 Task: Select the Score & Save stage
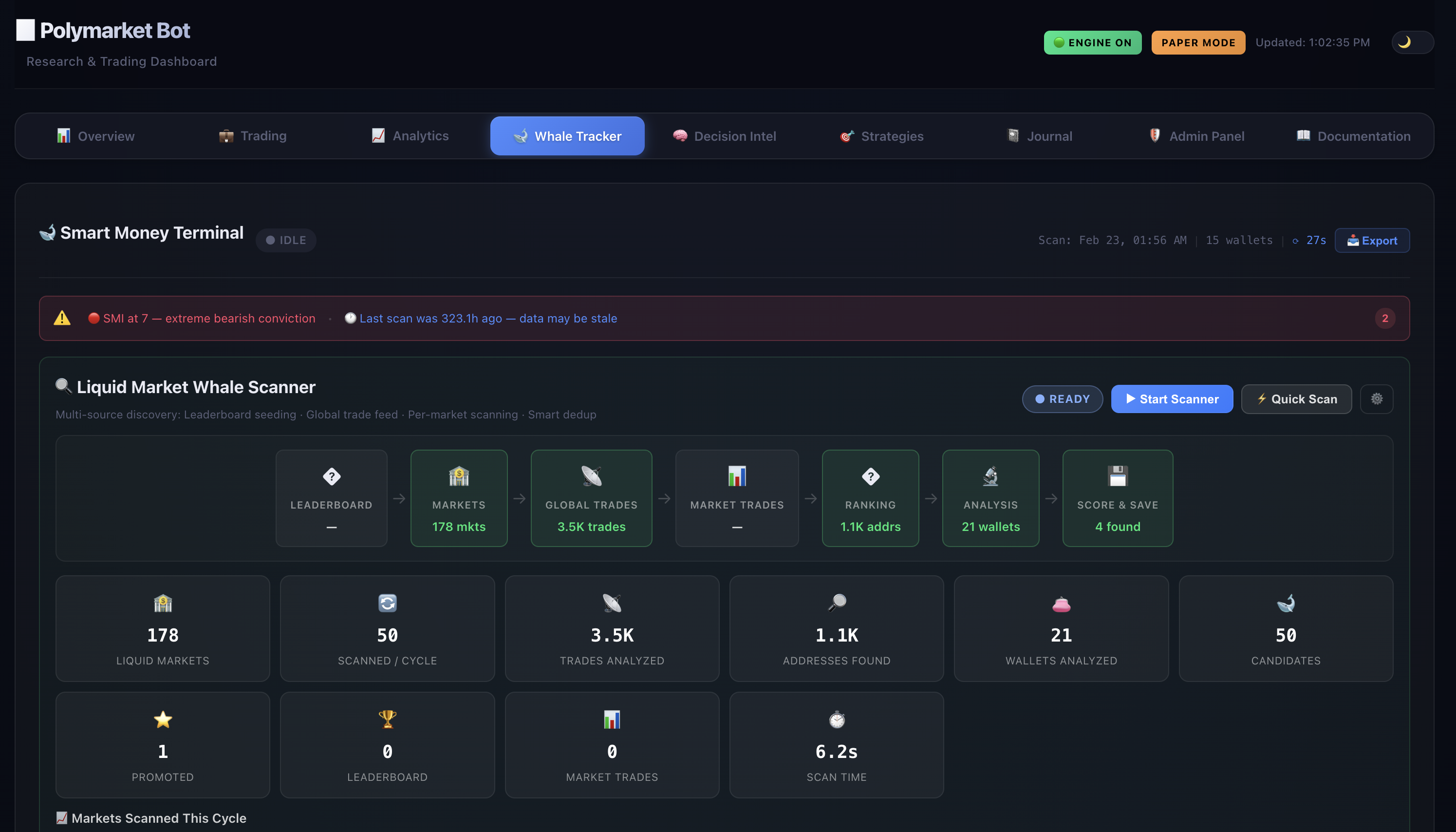(x=1117, y=498)
